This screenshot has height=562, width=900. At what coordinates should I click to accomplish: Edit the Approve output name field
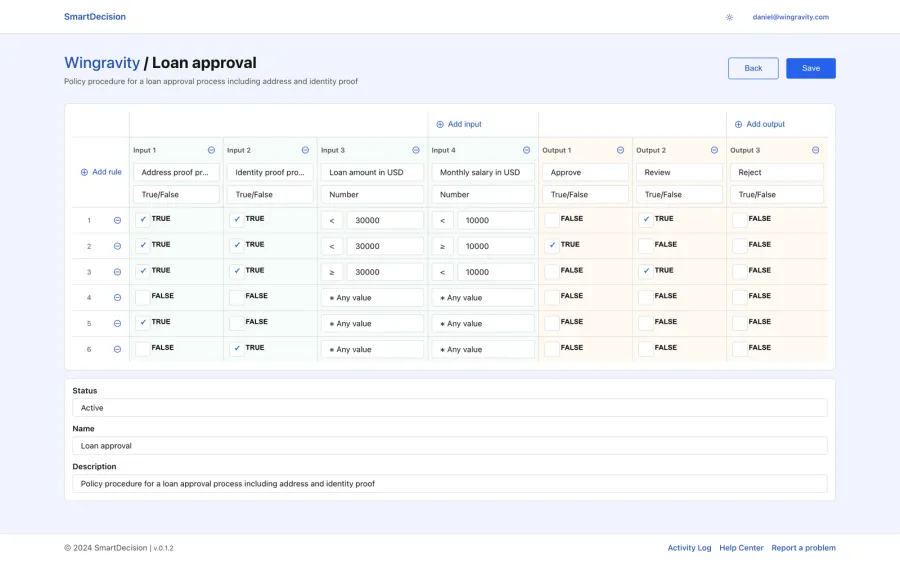[585, 172]
